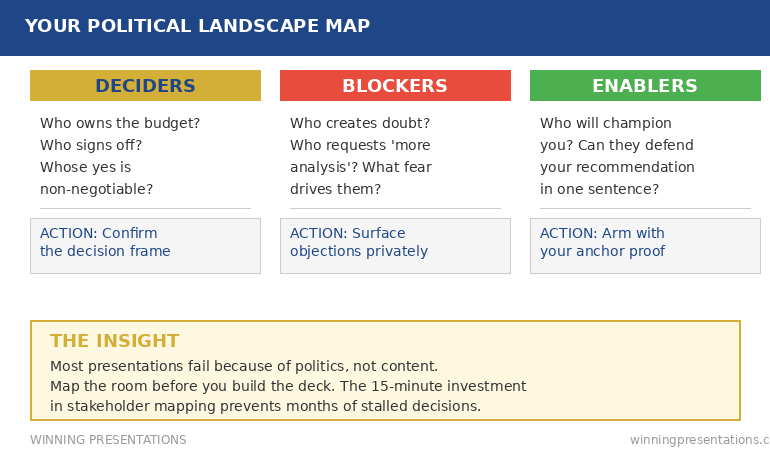Click 'ACTION: Confirm the decision frame' box

click(145, 245)
